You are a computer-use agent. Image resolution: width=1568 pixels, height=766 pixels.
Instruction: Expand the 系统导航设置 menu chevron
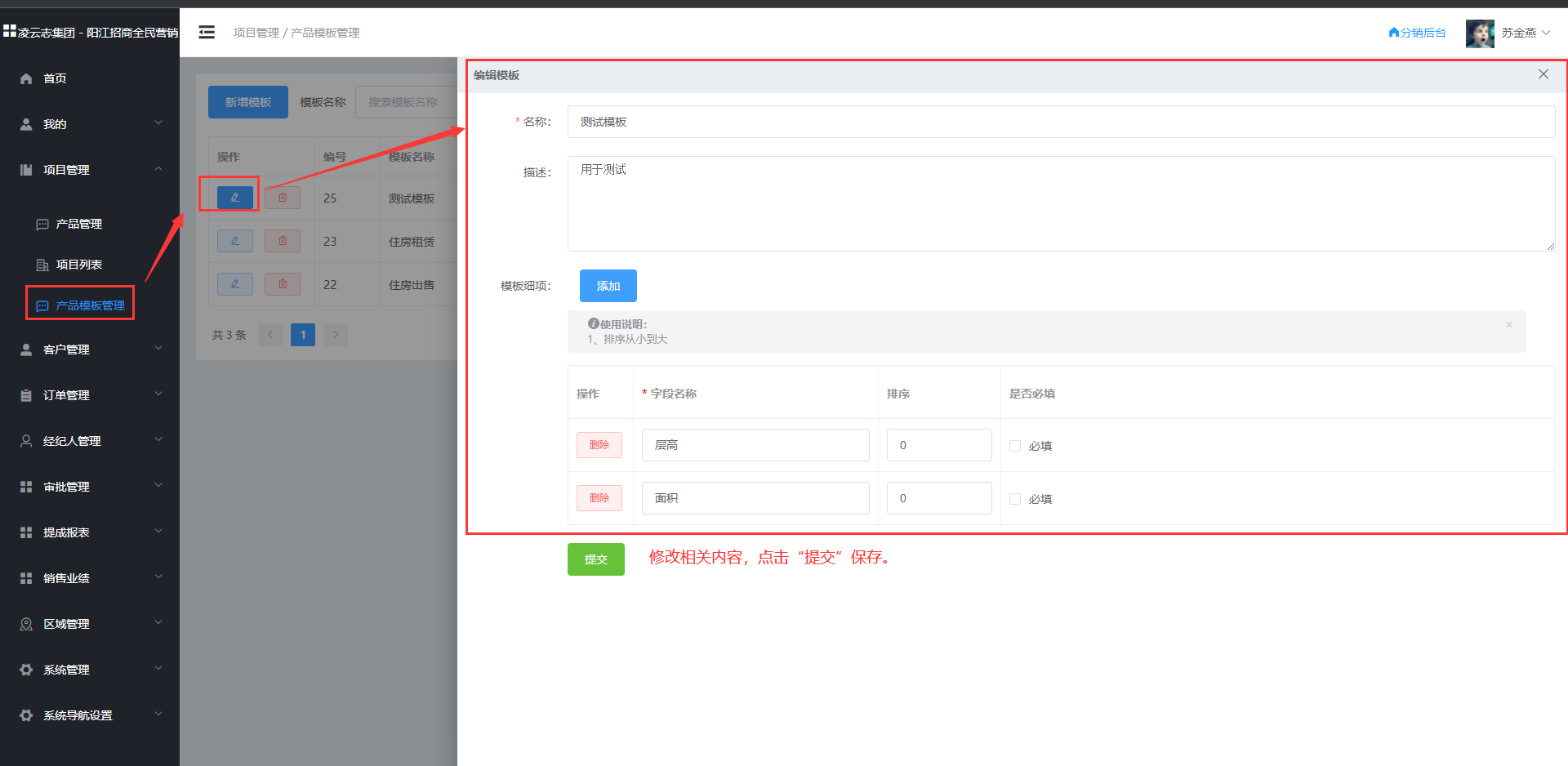(158, 715)
